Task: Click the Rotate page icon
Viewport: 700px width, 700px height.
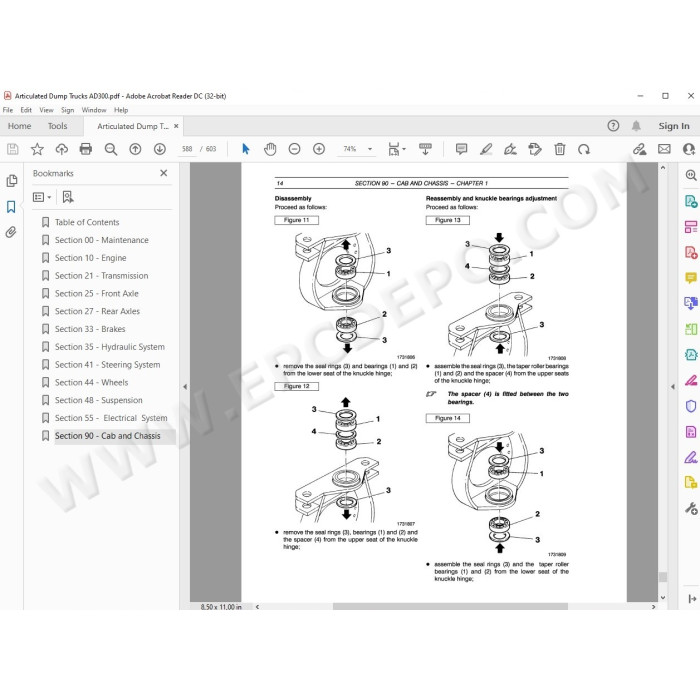Action: pos(584,149)
